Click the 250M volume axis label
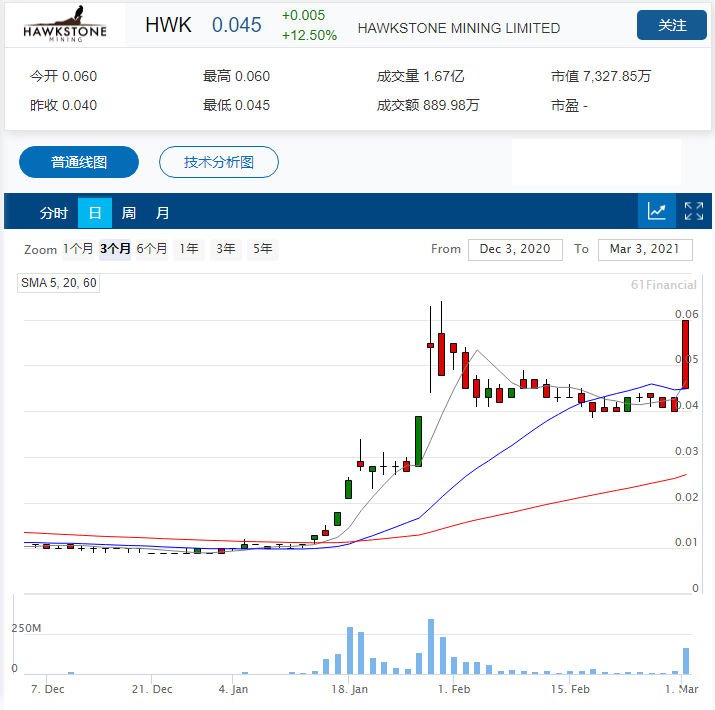The width and height of the screenshot is (715, 710). coord(26,628)
